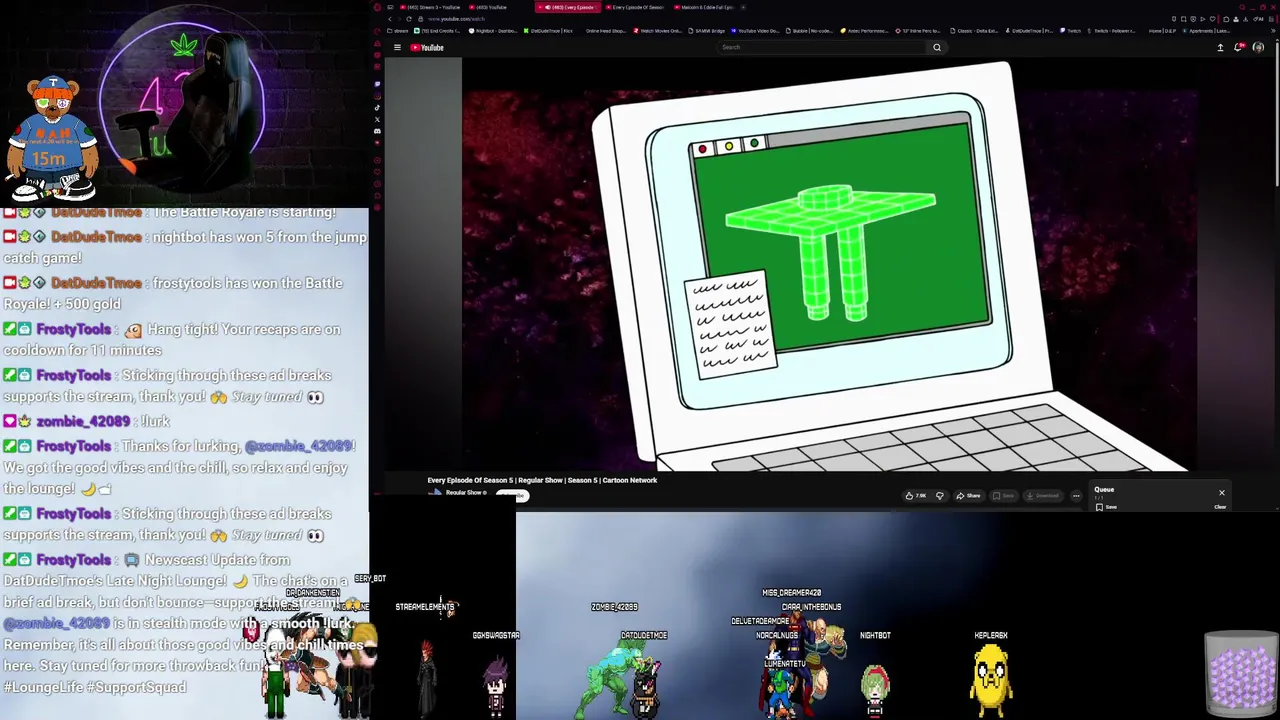The image size is (1280, 720).
Task: Open the YouTube notifications bell
Action: (x=1239, y=47)
